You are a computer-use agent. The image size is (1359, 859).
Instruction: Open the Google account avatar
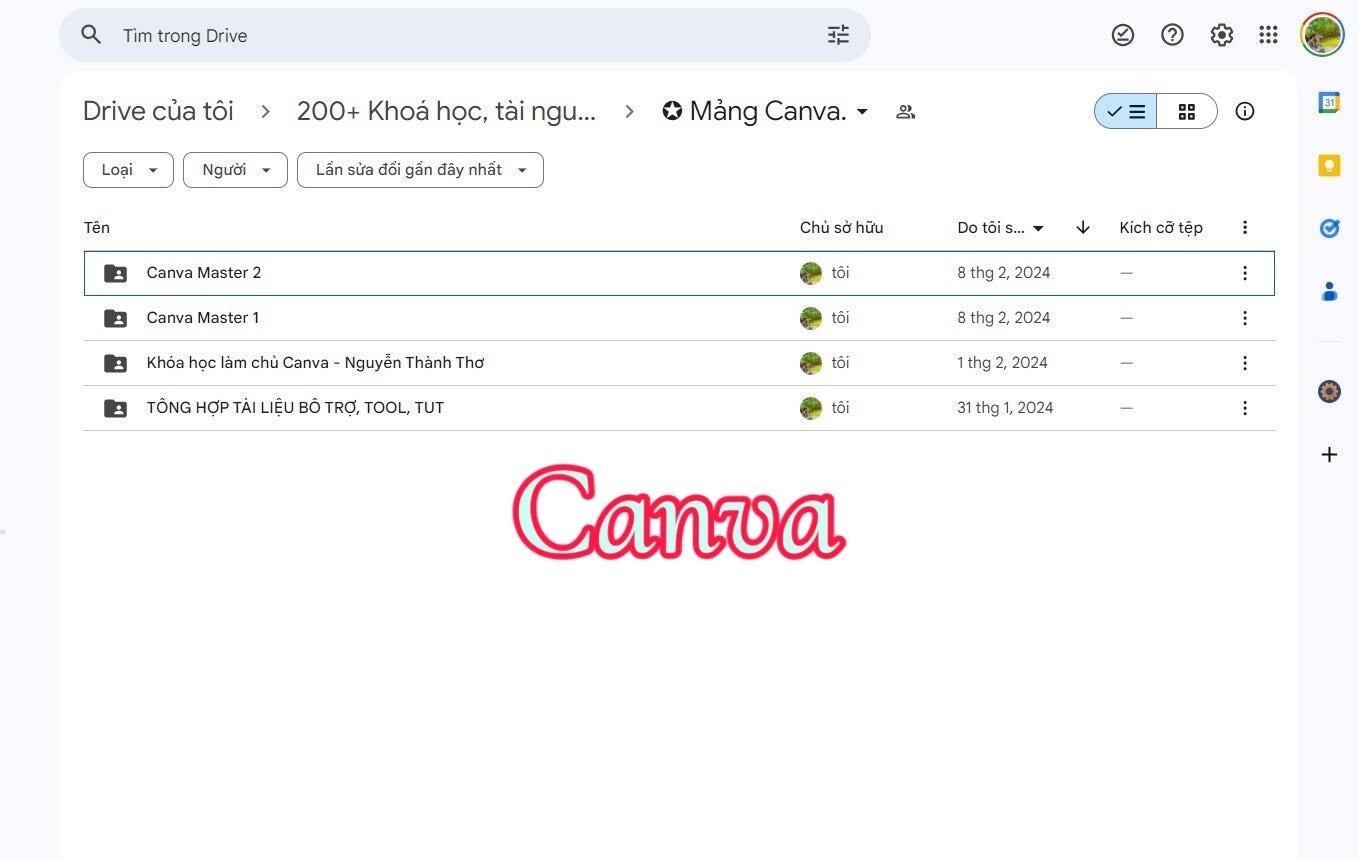[x=1322, y=35]
